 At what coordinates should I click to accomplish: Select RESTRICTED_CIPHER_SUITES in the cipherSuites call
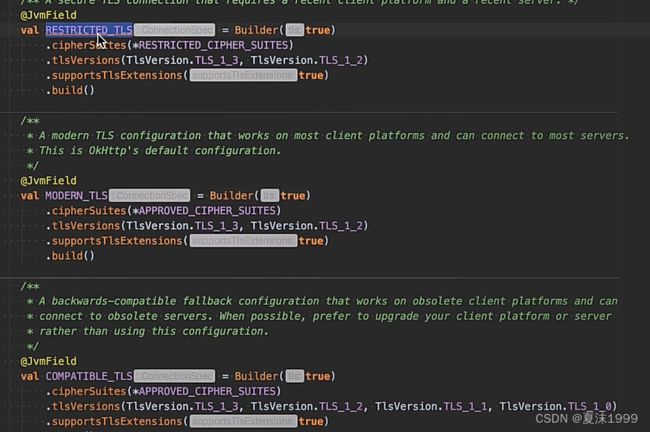[x=213, y=45]
